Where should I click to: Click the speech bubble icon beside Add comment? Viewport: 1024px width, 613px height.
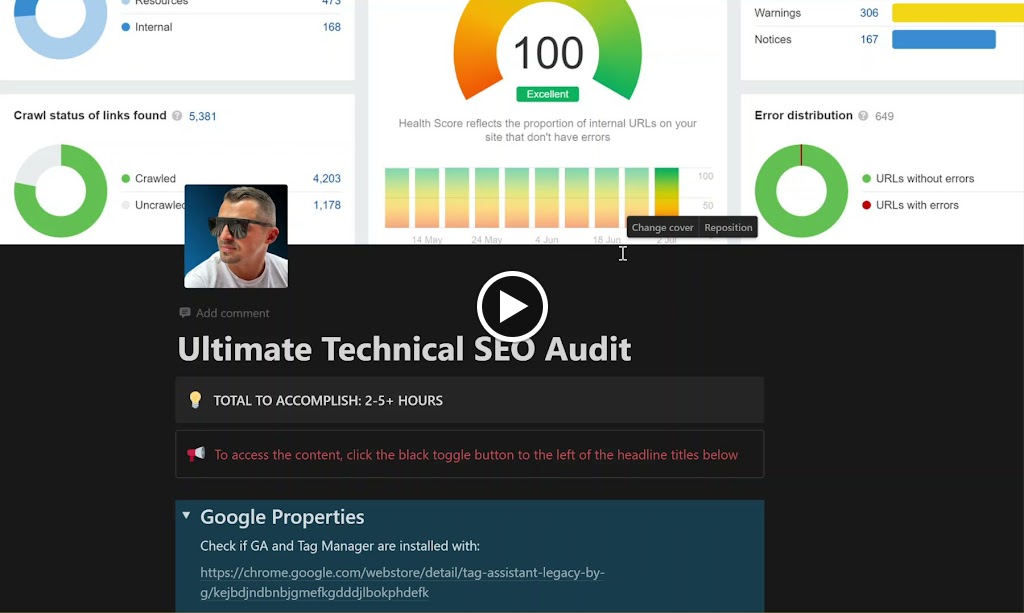coord(185,313)
